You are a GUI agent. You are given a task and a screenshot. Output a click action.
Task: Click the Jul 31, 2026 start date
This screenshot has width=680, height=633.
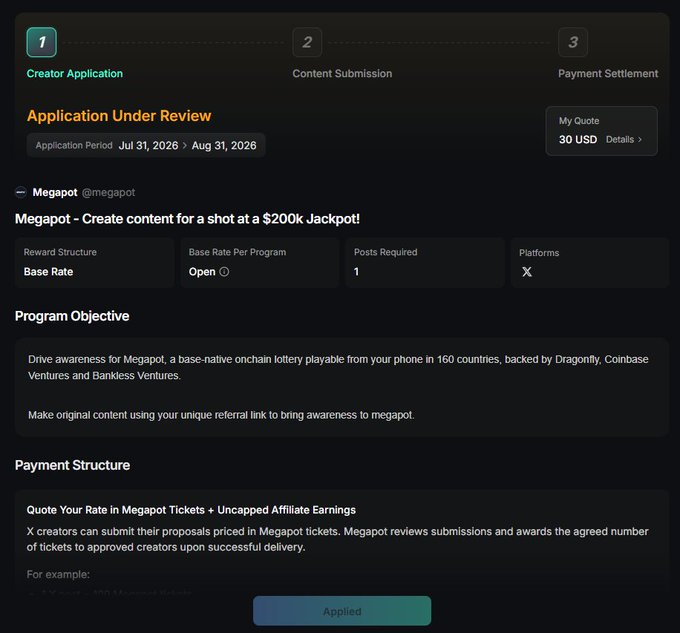point(148,145)
